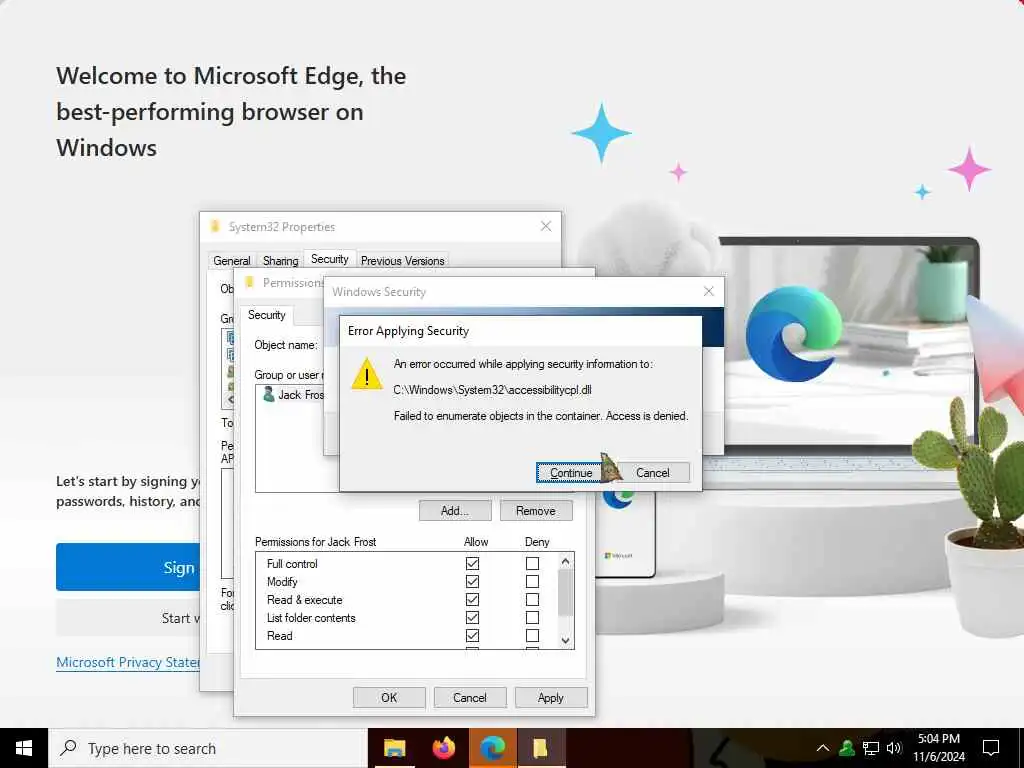Click Cancel in the Permissions dialog
Screen dimensions: 1024x768
coord(470,697)
